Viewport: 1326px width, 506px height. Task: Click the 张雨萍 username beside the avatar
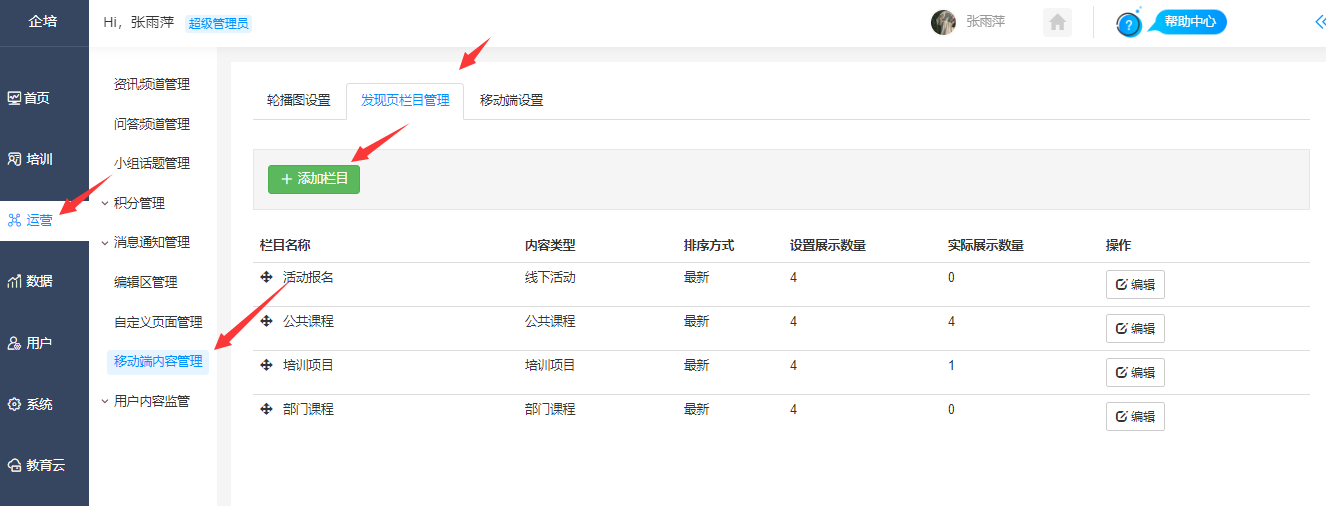985,21
